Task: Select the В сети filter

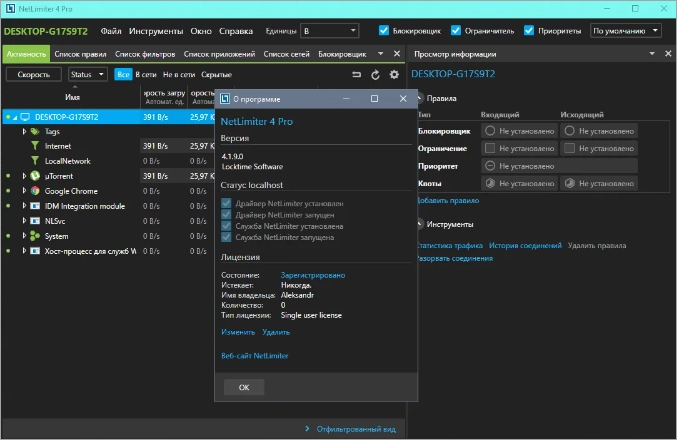Action: pos(146,74)
